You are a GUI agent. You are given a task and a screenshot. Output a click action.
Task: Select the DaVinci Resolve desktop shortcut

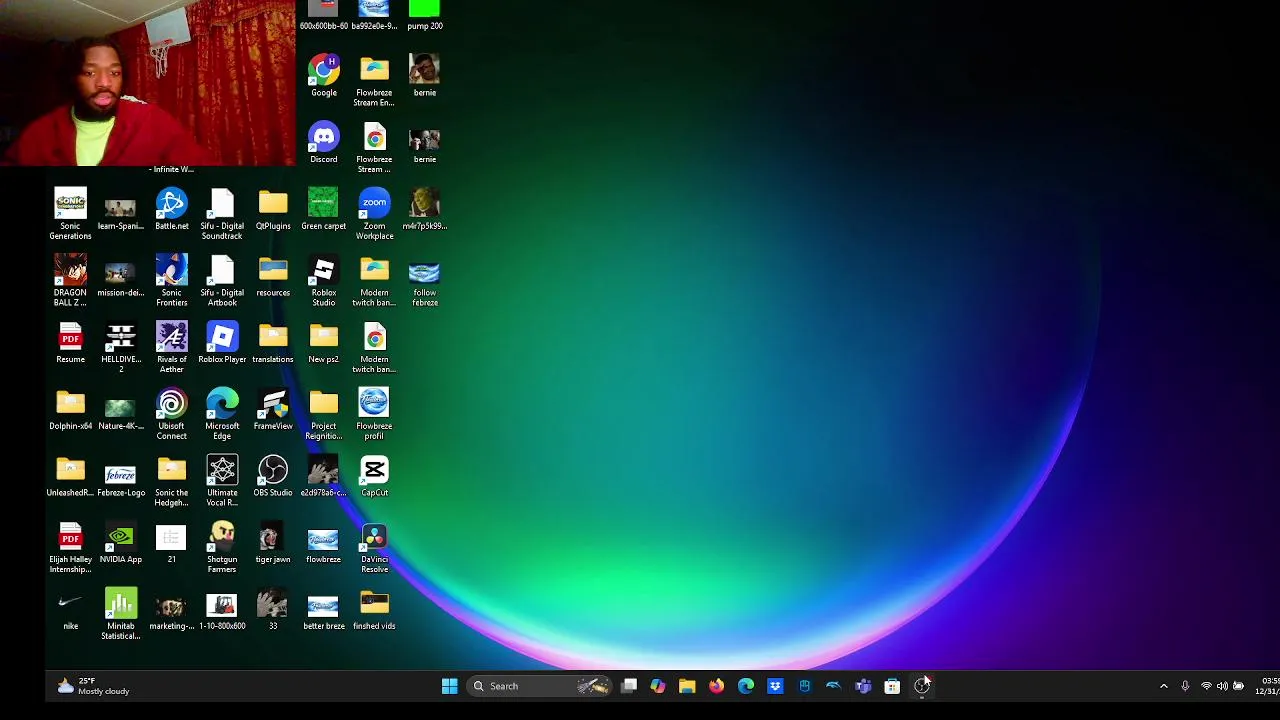pyautogui.click(x=374, y=548)
